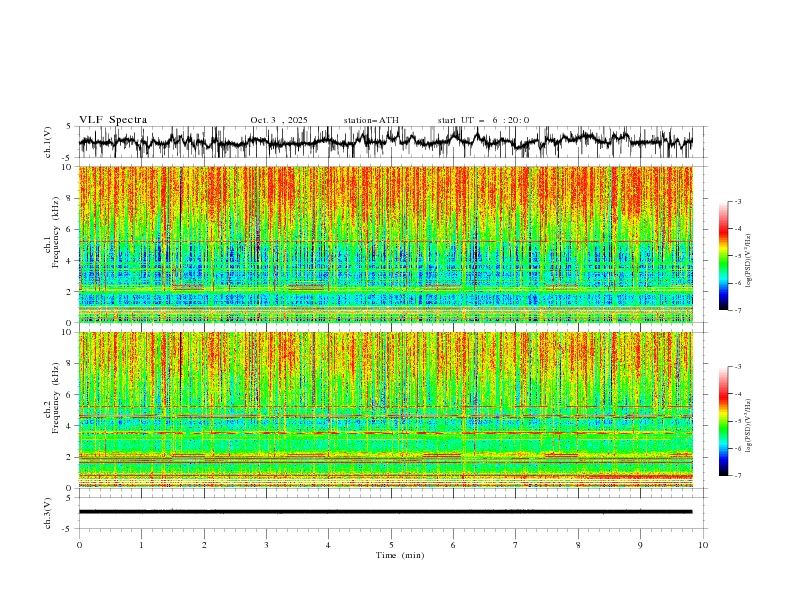Click the "VLF Spectra" plot title
This screenshot has width=792, height=612.
[x=113, y=120]
